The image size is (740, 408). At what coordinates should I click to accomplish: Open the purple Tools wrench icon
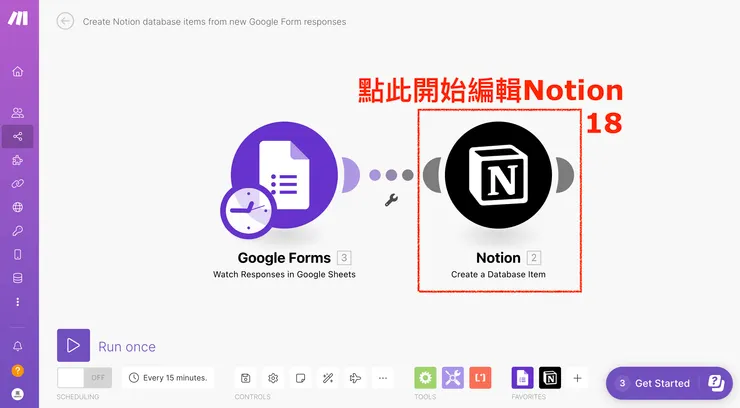(453, 378)
